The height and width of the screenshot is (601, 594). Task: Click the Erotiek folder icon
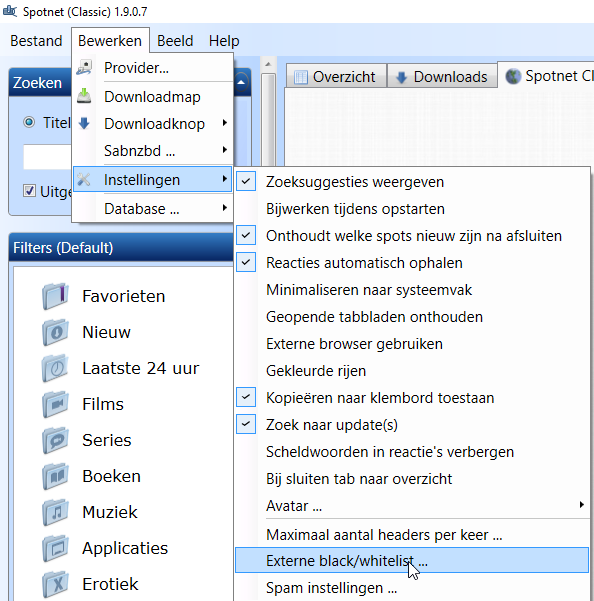tap(56, 585)
